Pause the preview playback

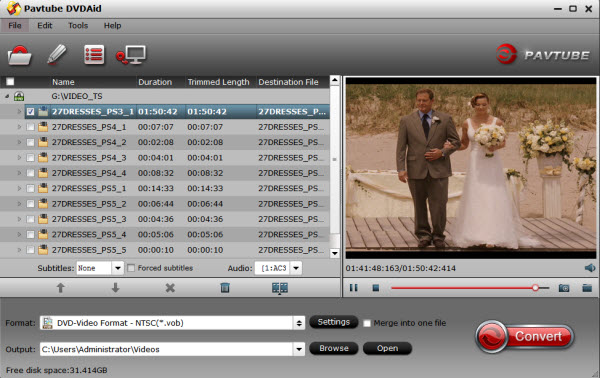[x=354, y=288]
